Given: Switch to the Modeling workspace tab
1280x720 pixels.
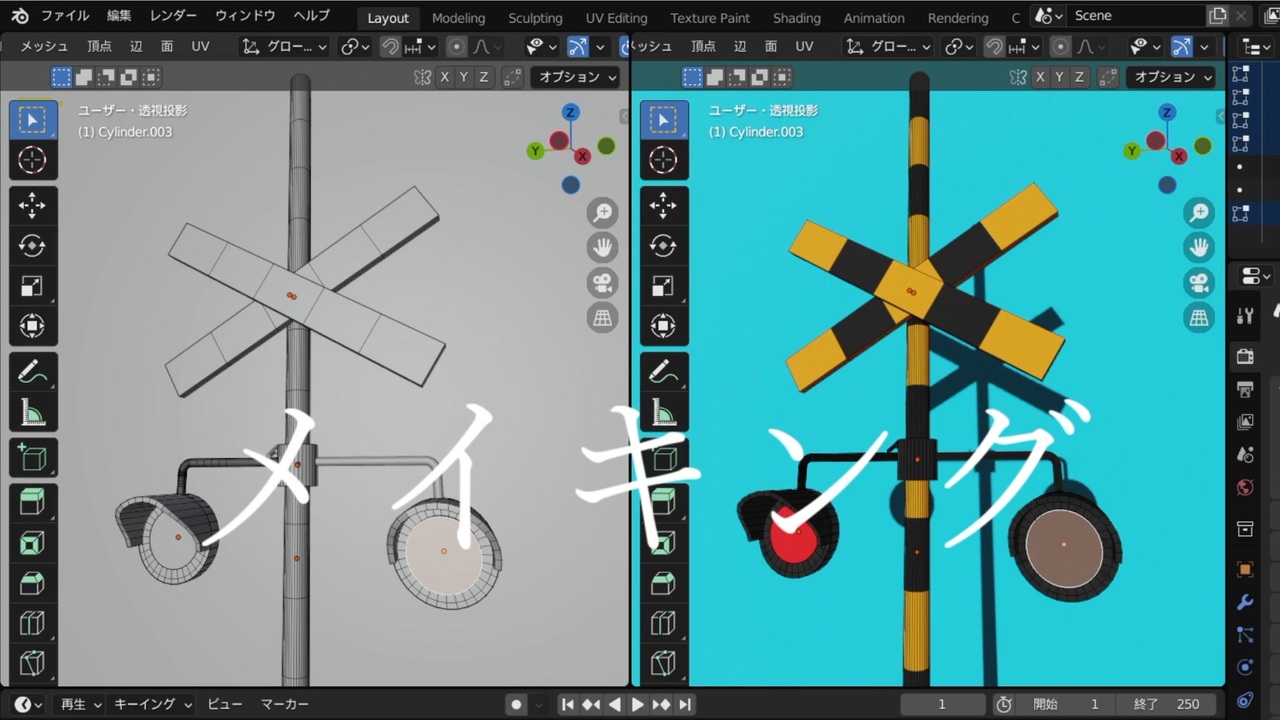Looking at the screenshot, I should [458, 18].
